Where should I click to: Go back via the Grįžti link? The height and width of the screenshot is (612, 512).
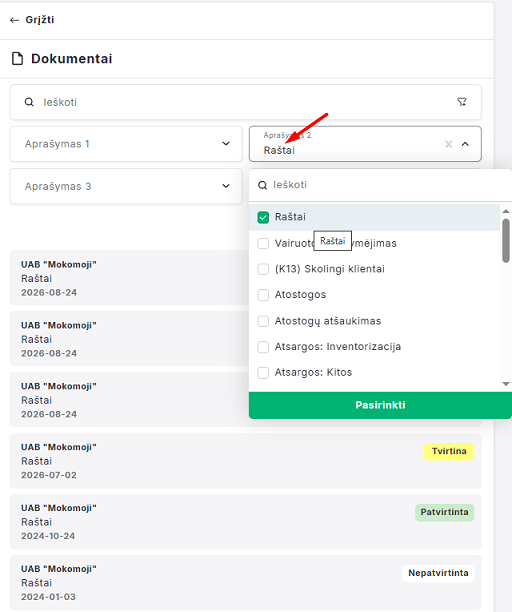click(40, 20)
